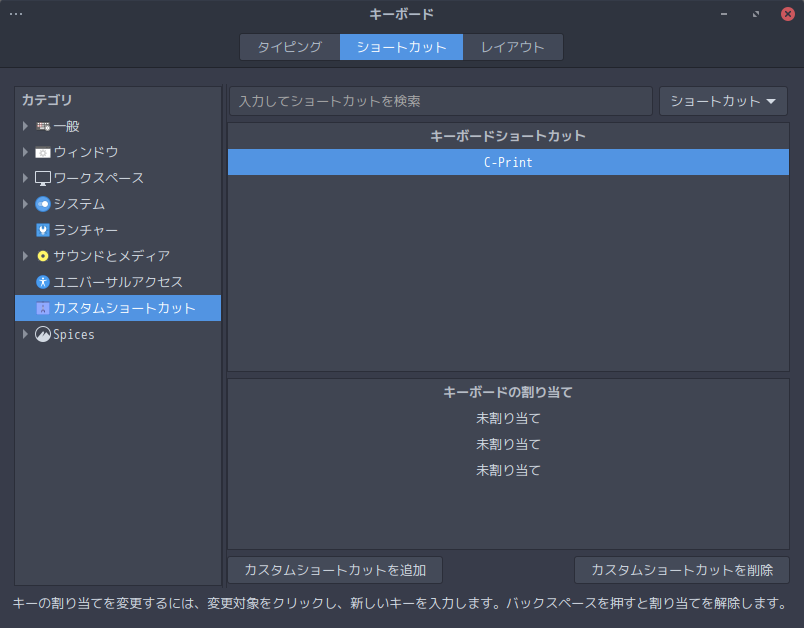Expand the Spices category
Image resolution: width=804 pixels, height=628 pixels.
click(x=25, y=334)
